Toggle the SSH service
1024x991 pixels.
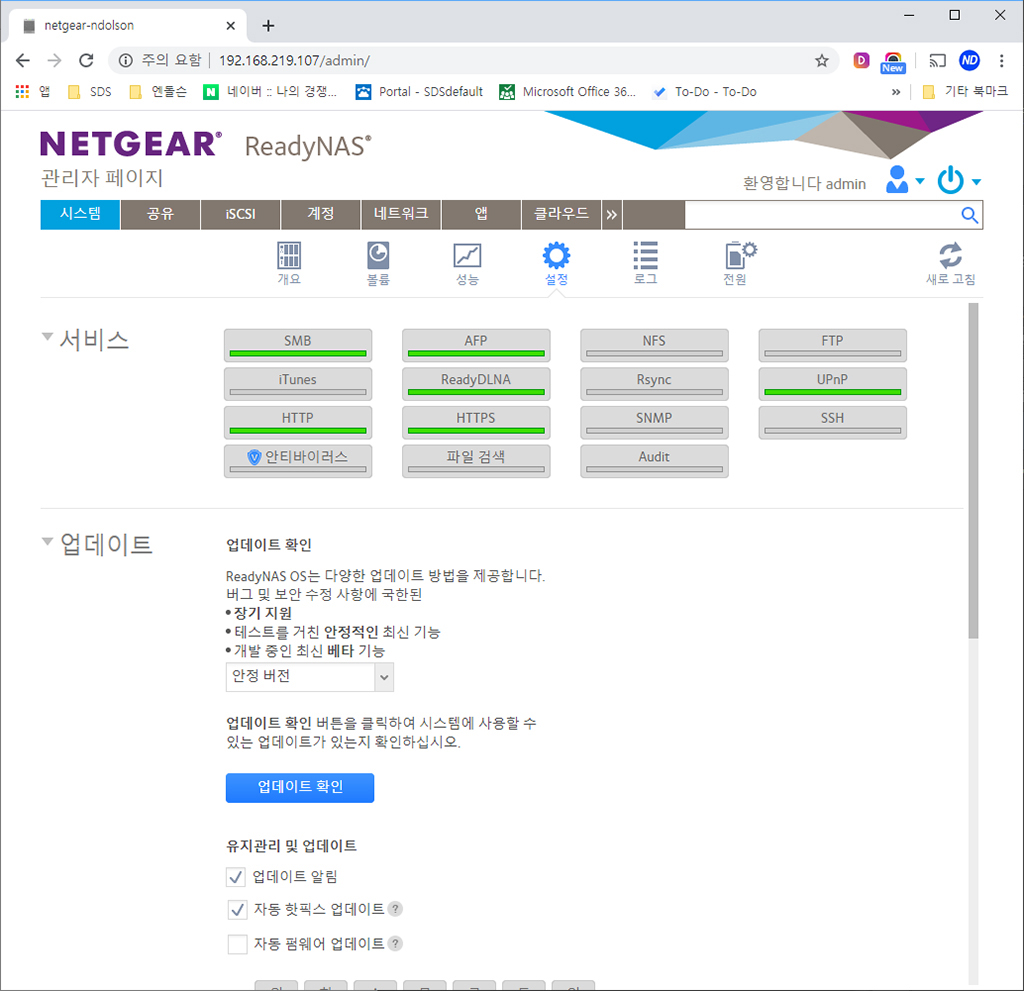click(833, 422)
